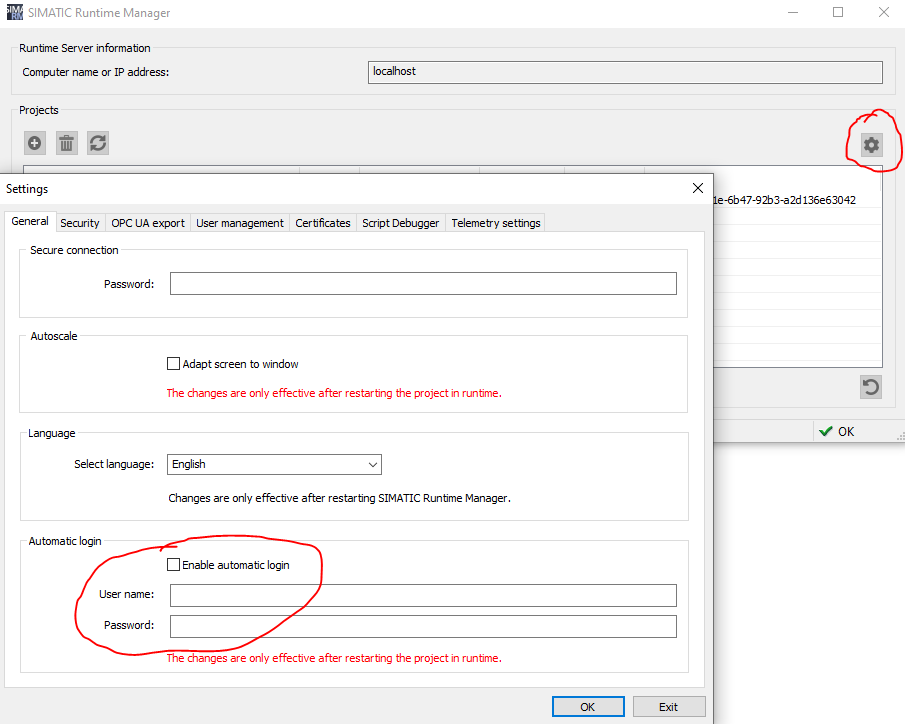The width and height of the screenshot is (905, 724).
Task: Focus the Secure connection Password field
Action: click(x=423, y=283)
